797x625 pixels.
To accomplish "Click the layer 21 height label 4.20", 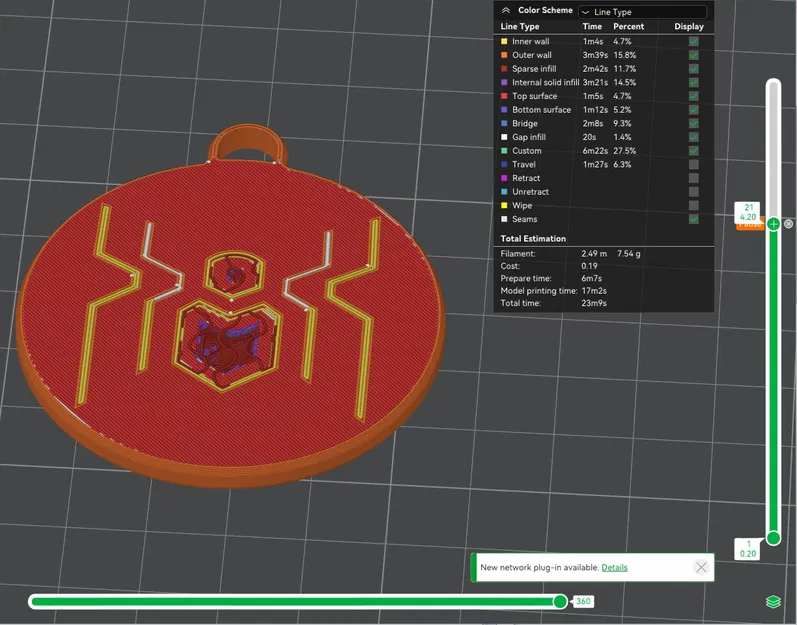I will coord(747,217).
